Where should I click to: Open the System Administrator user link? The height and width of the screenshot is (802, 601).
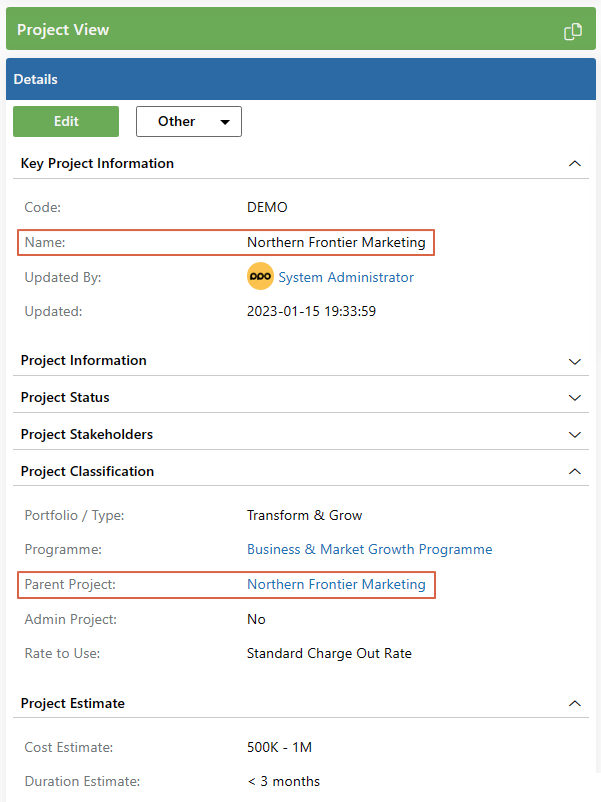(347, 277)
